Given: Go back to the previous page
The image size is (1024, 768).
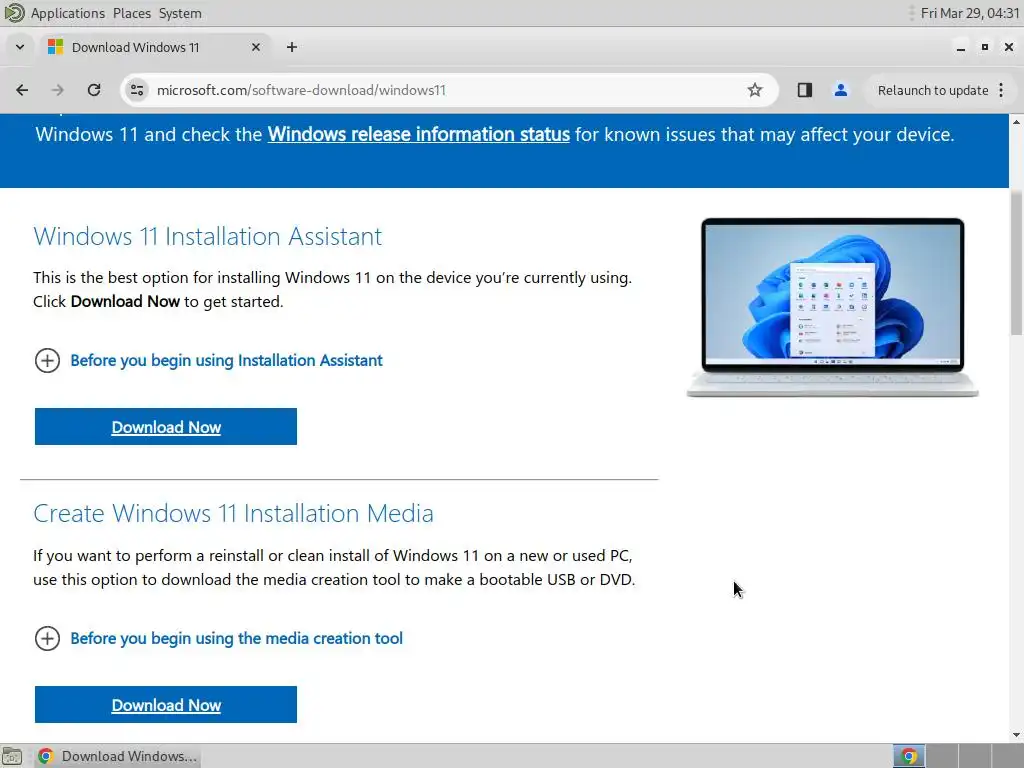Looking at the screenshot, I should coord(22,90).
